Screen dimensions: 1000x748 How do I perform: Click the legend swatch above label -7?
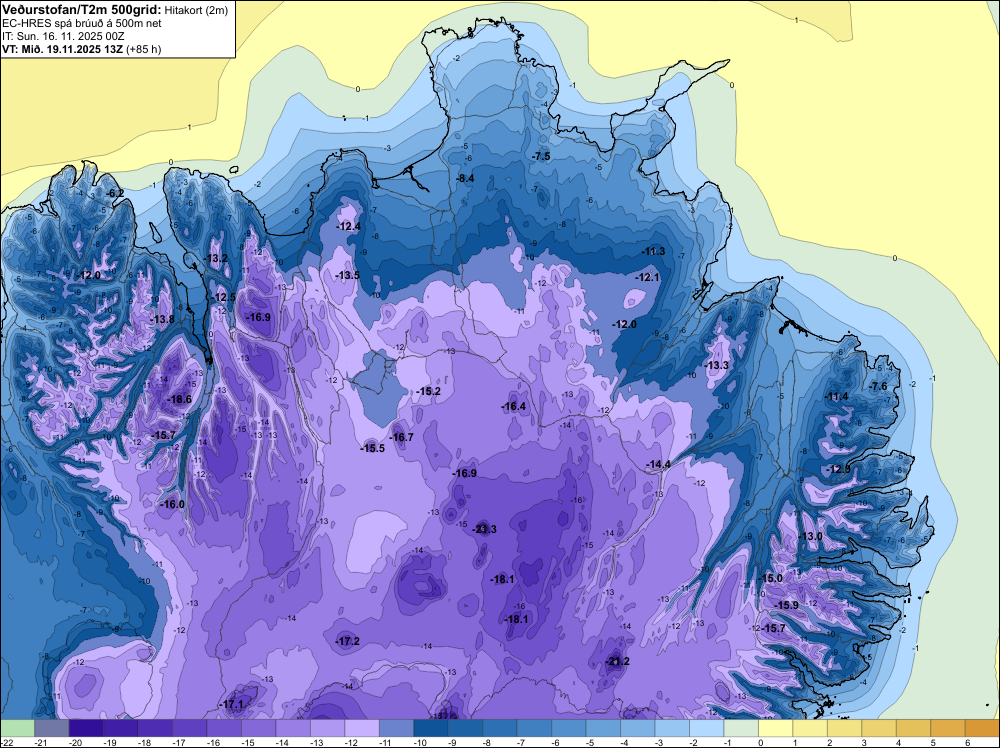534,728
